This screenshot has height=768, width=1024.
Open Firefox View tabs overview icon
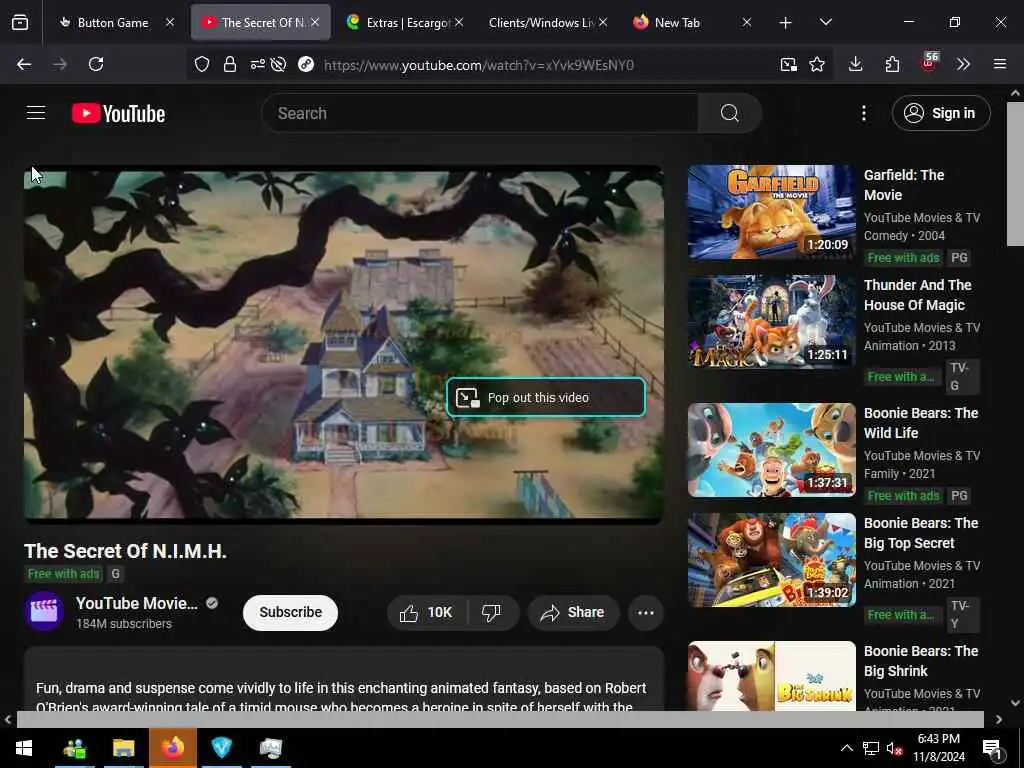20,23
